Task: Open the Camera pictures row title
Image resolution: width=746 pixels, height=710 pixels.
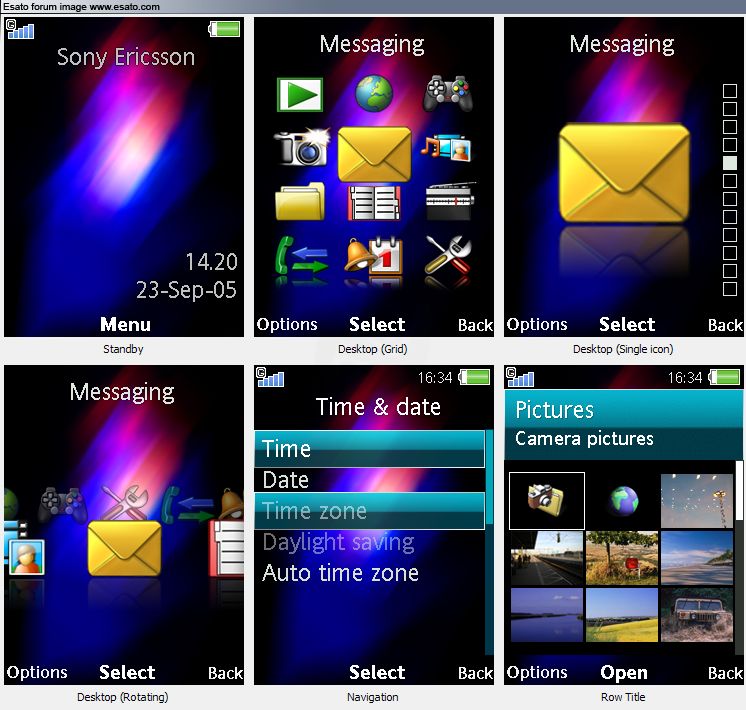Action: pyautogui.click(x=584, y=439)
